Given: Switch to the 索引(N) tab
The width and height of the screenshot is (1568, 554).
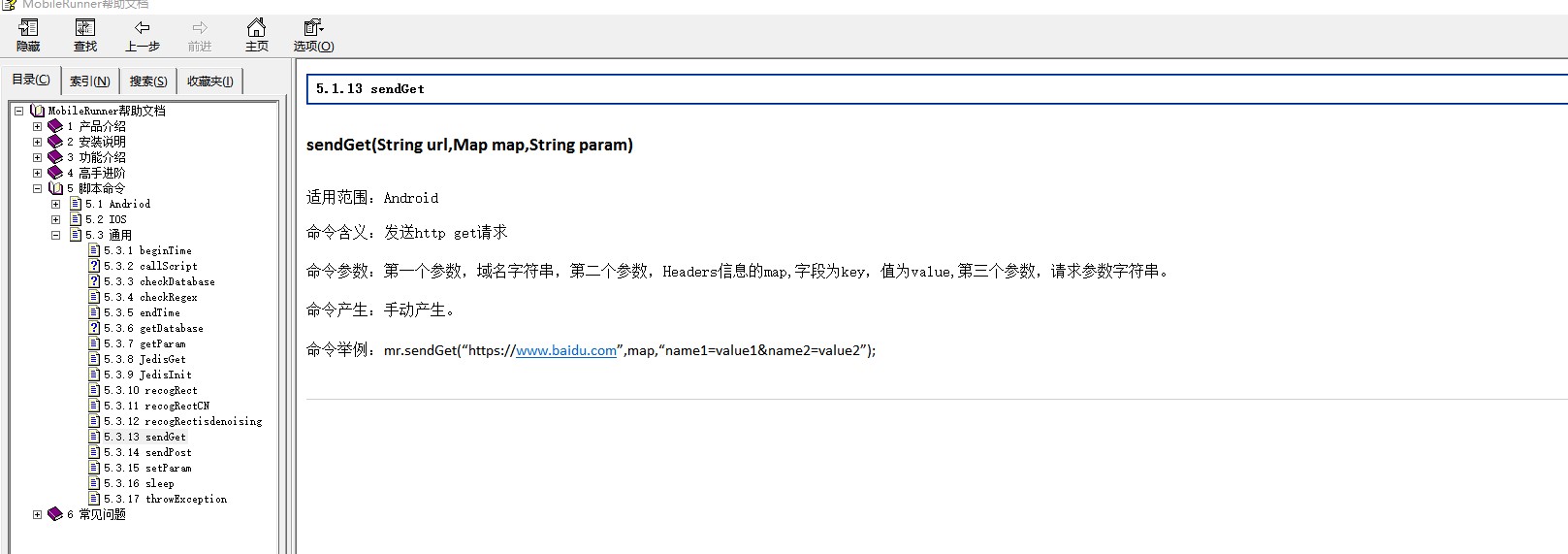Looking at the screenshot, I should click(x=89, y=81).
